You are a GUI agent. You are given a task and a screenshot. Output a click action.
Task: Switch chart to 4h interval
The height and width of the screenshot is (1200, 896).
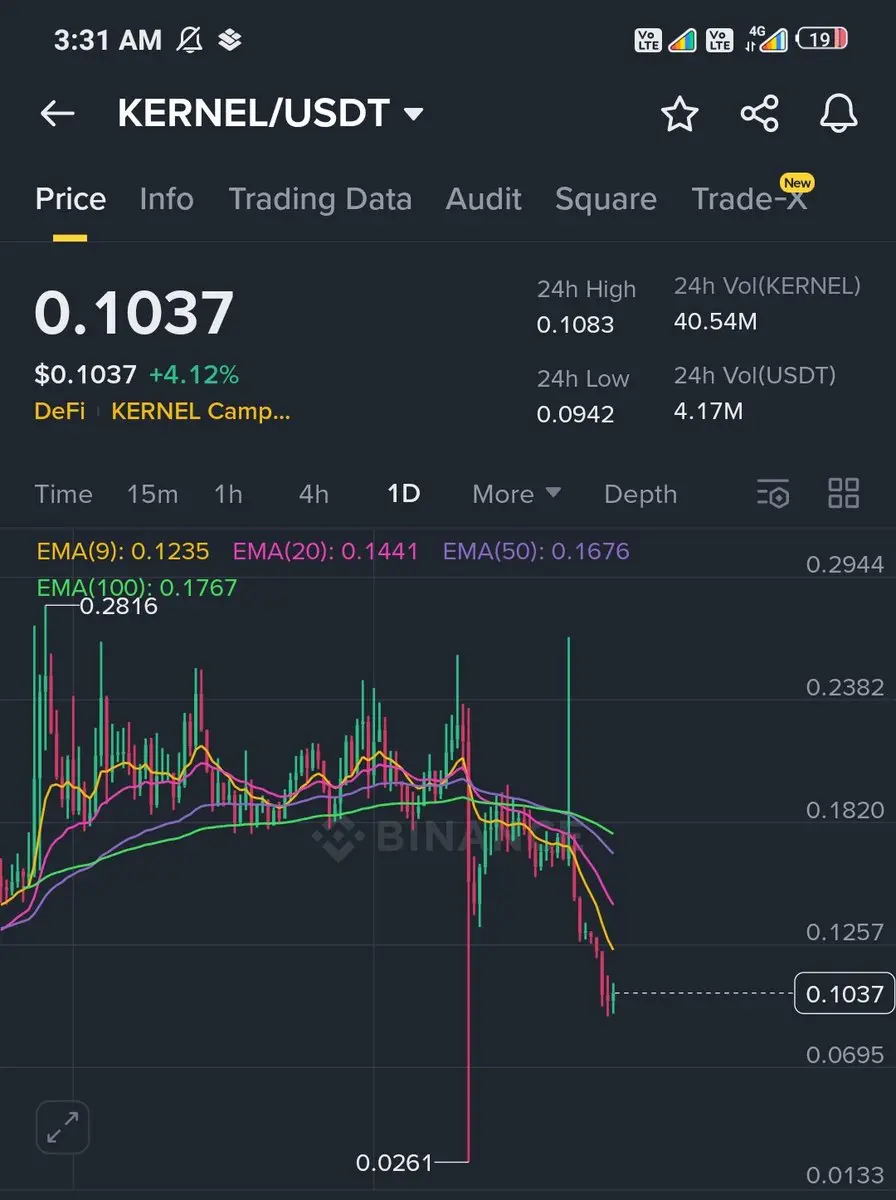[314, 494]
